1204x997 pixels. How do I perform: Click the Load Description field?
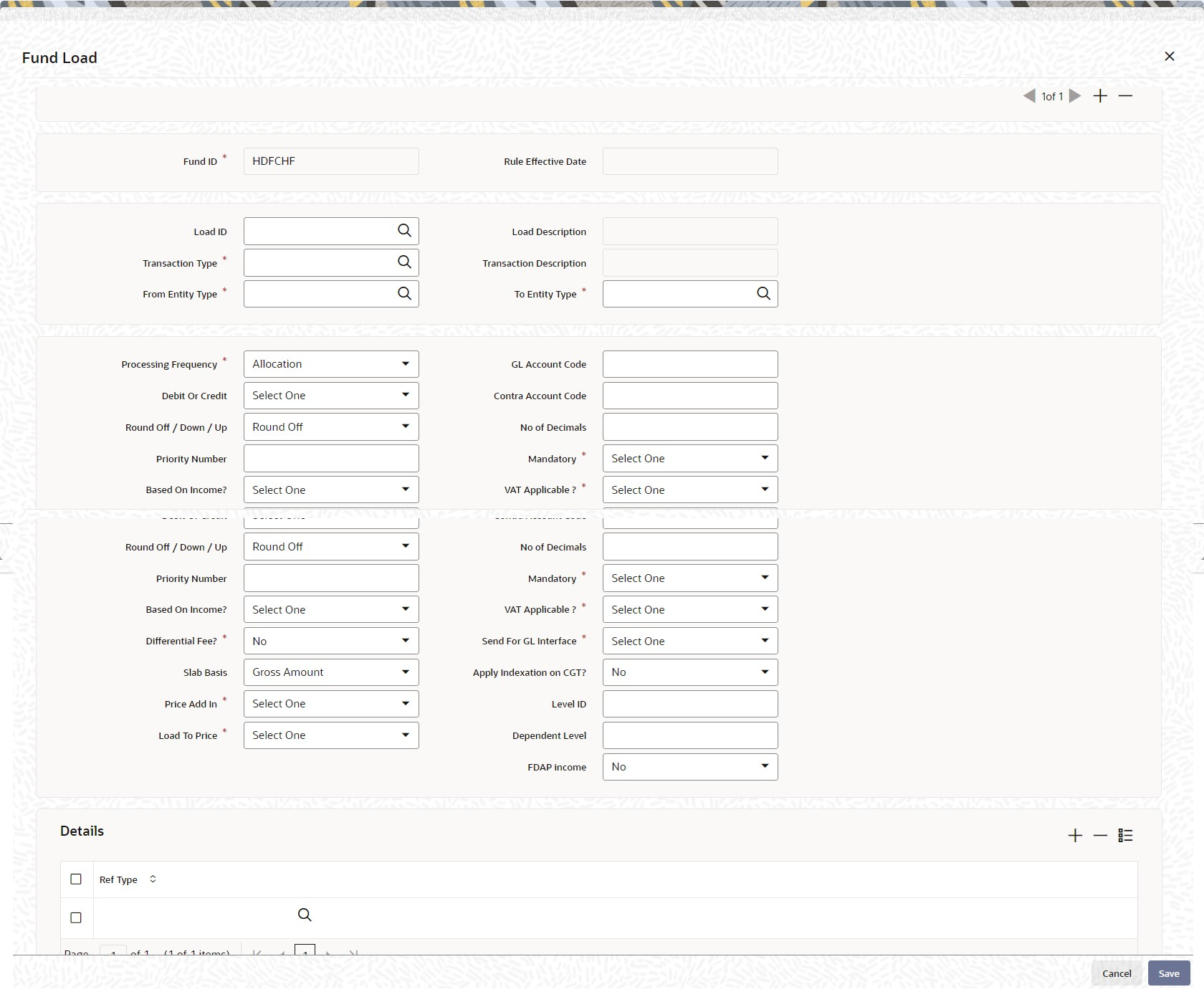click(690, 231)
